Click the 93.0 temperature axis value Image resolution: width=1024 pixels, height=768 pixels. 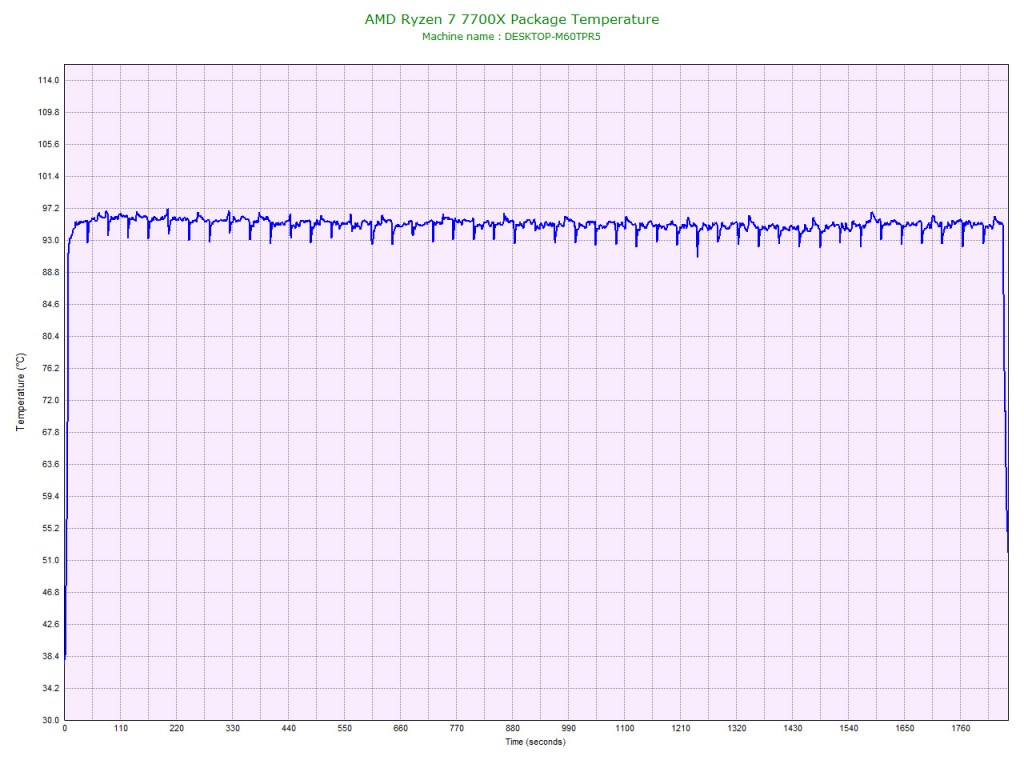[x=48, y=240]
